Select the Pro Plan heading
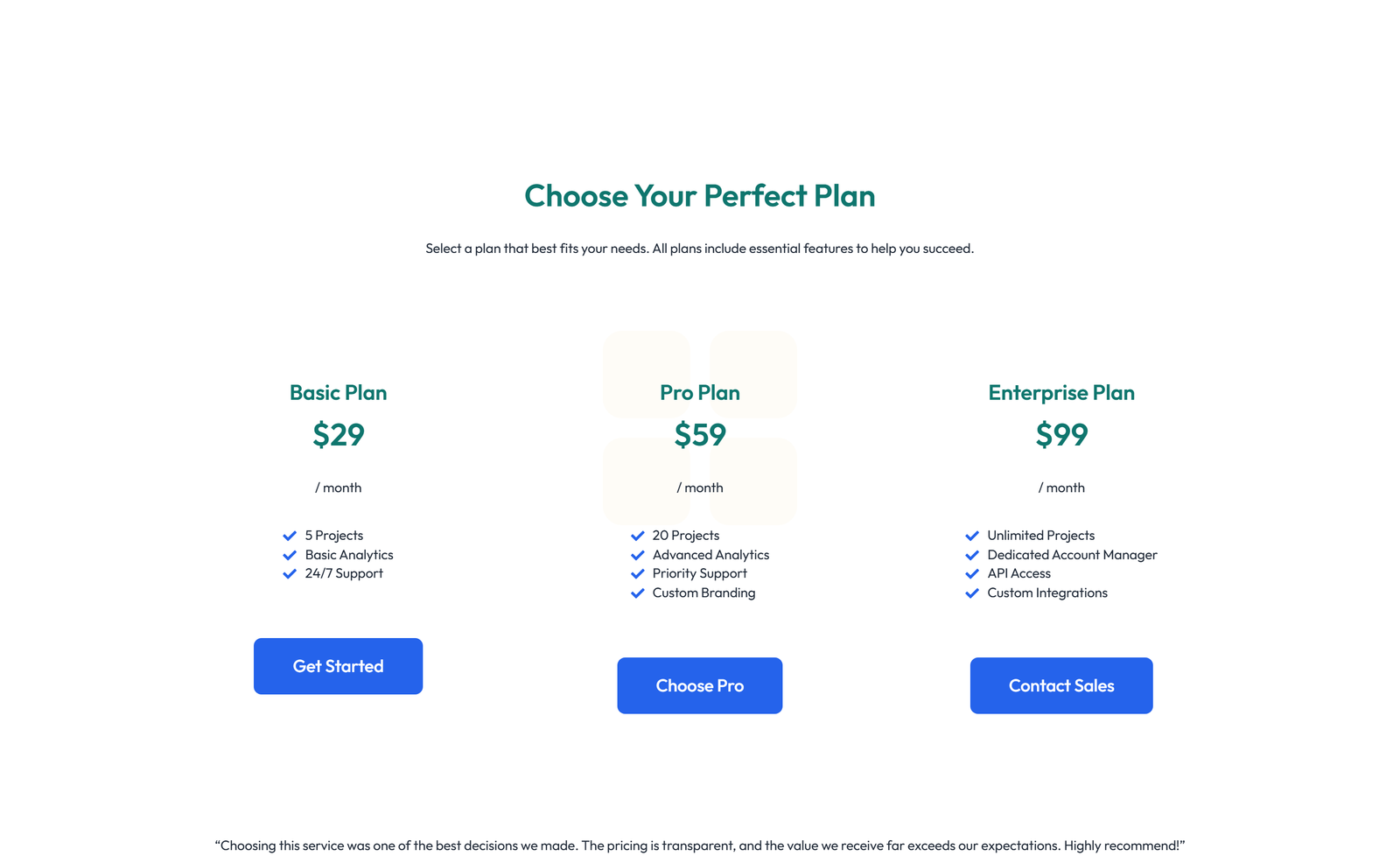1400x856 pixels. pyautogui.click(x=699, y=392)
